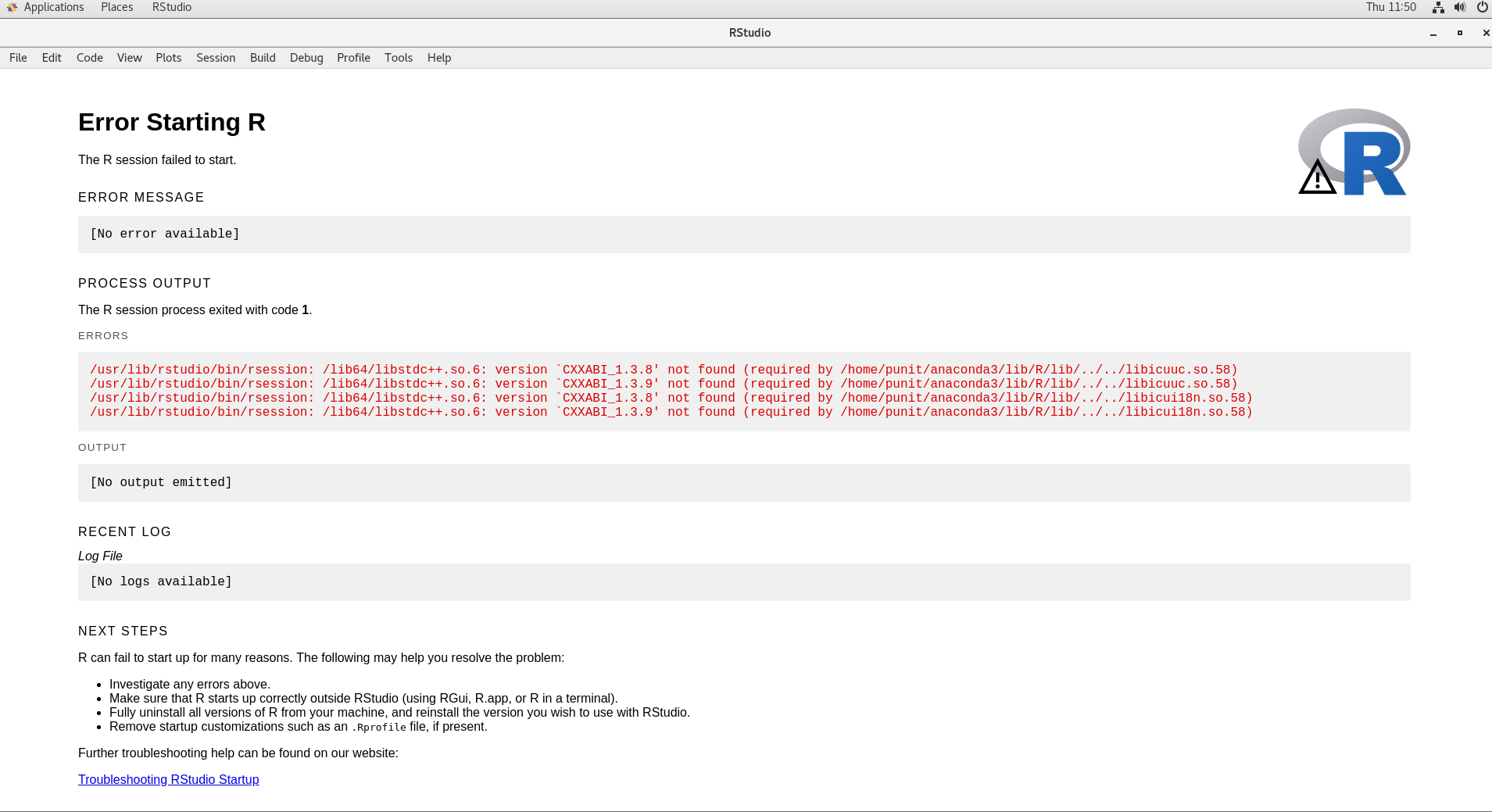Follow the Troubleshooting RStudio Startup link

(168, 779)
